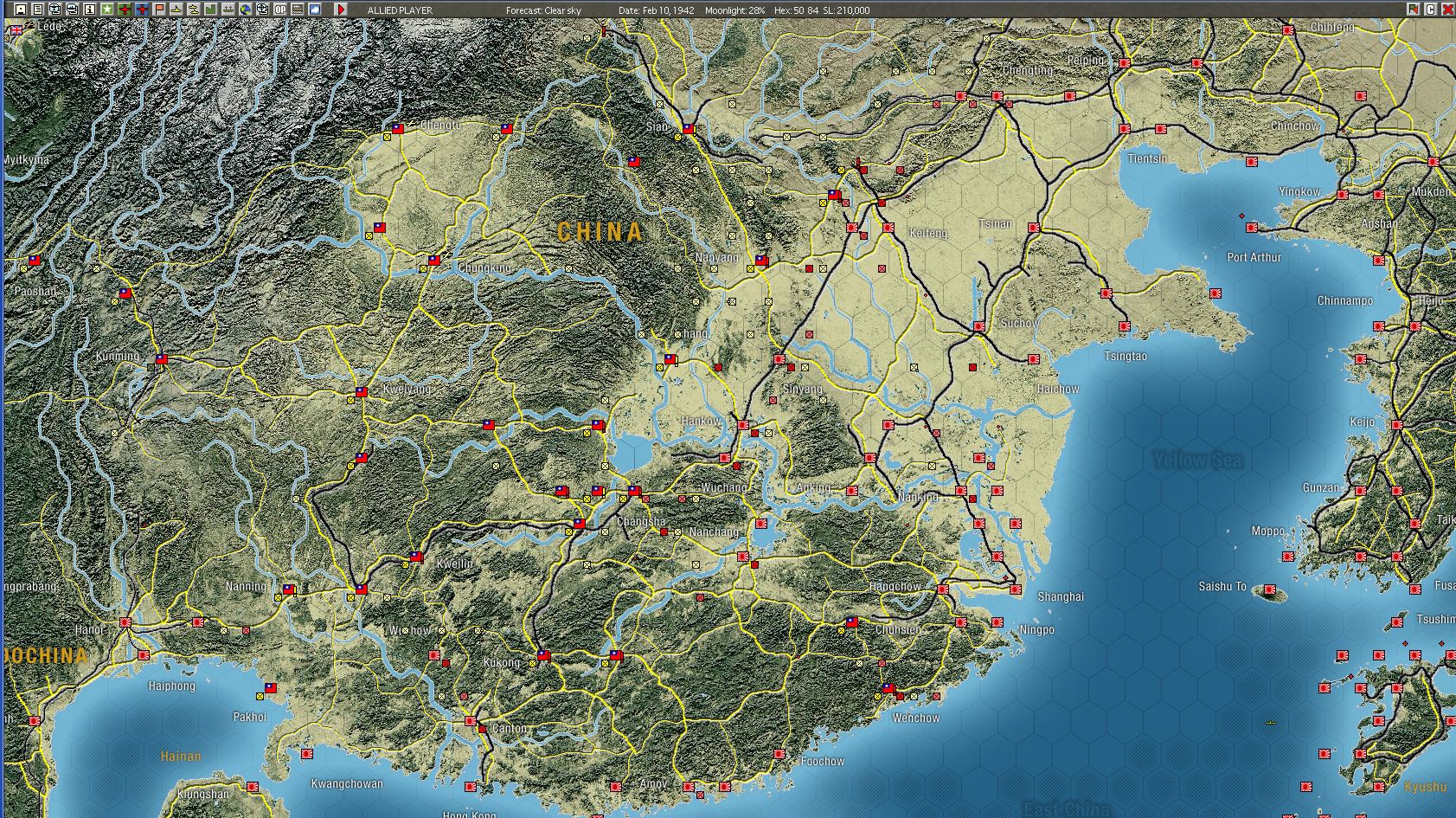Click the red play arrow icon
The image size is (1456, 818).
pyautogui.click(x=341, y=10)
